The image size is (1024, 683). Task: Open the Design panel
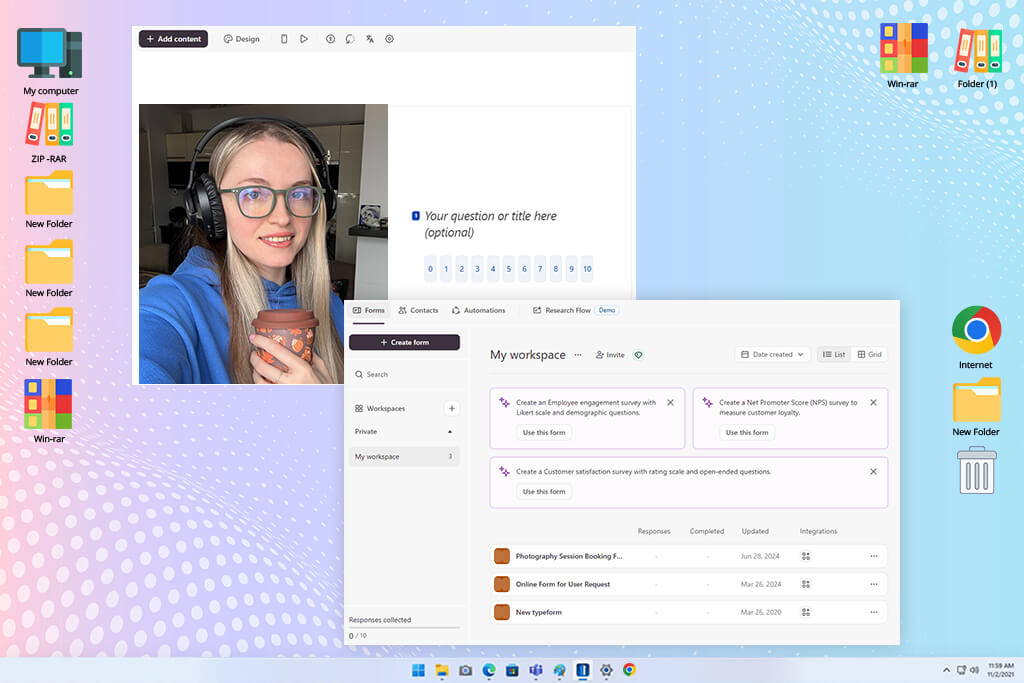point(242,39)
